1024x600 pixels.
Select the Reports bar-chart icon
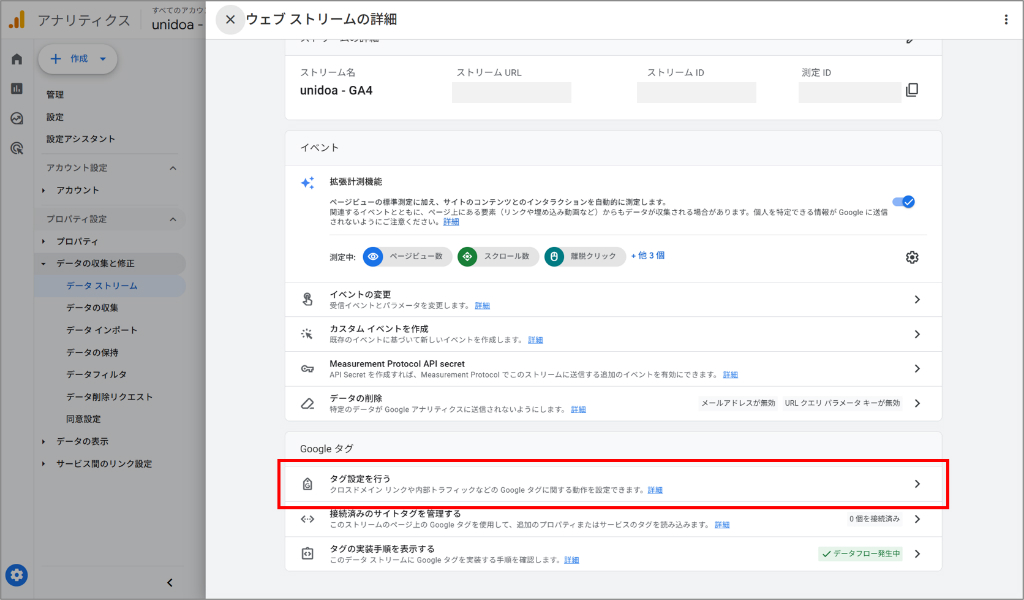click(15, 89)
